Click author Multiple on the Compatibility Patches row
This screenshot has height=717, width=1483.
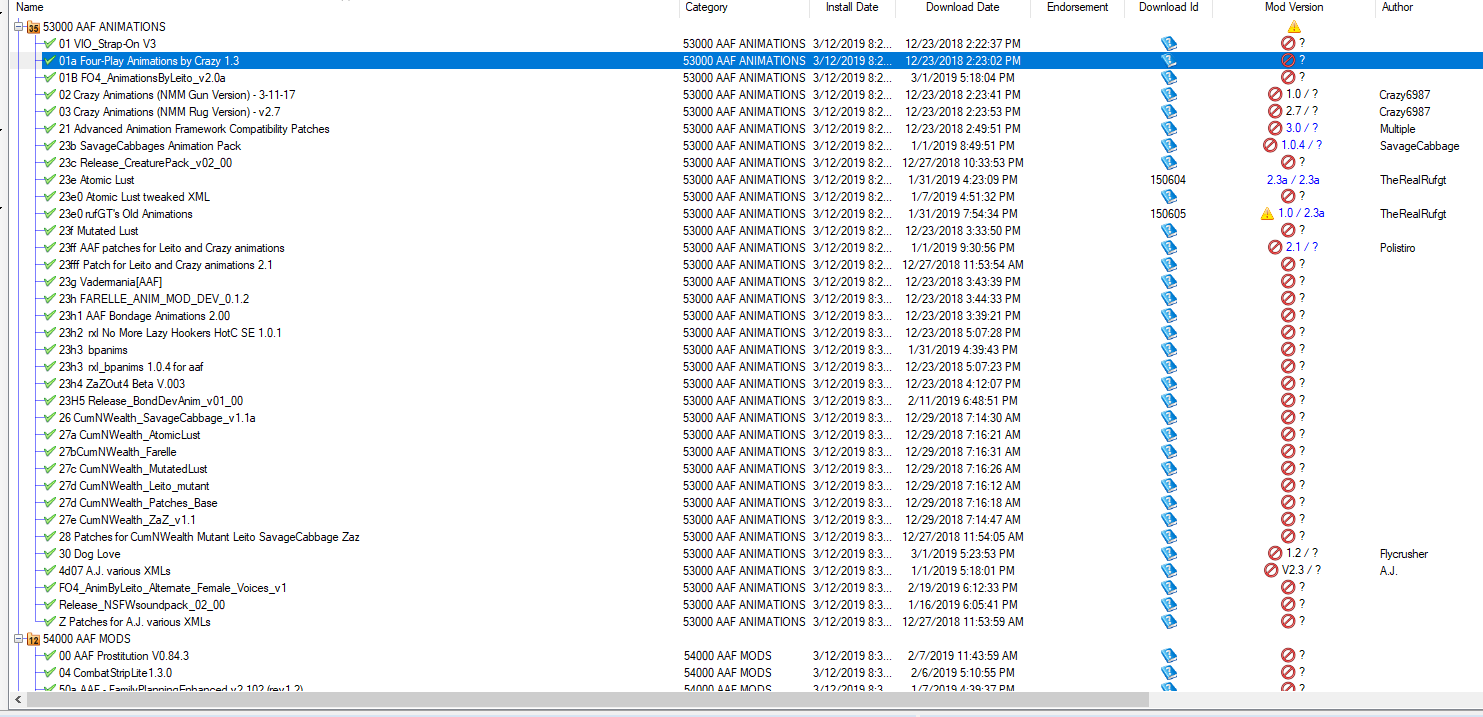click(1398, 129)
